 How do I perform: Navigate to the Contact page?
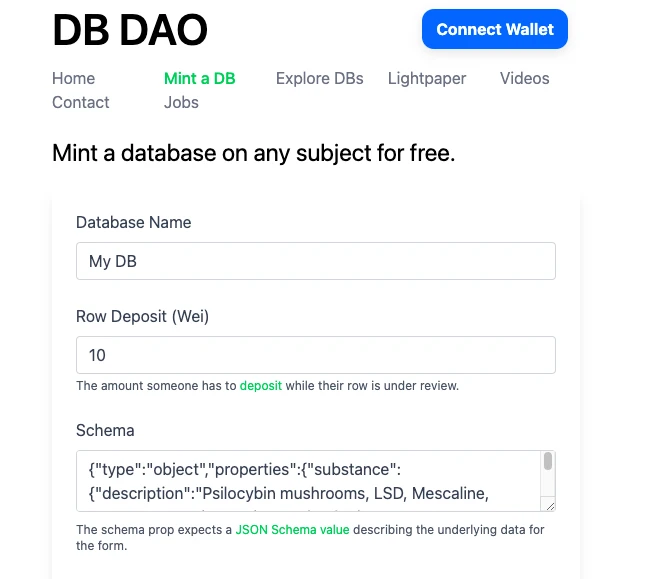(81, 102)
